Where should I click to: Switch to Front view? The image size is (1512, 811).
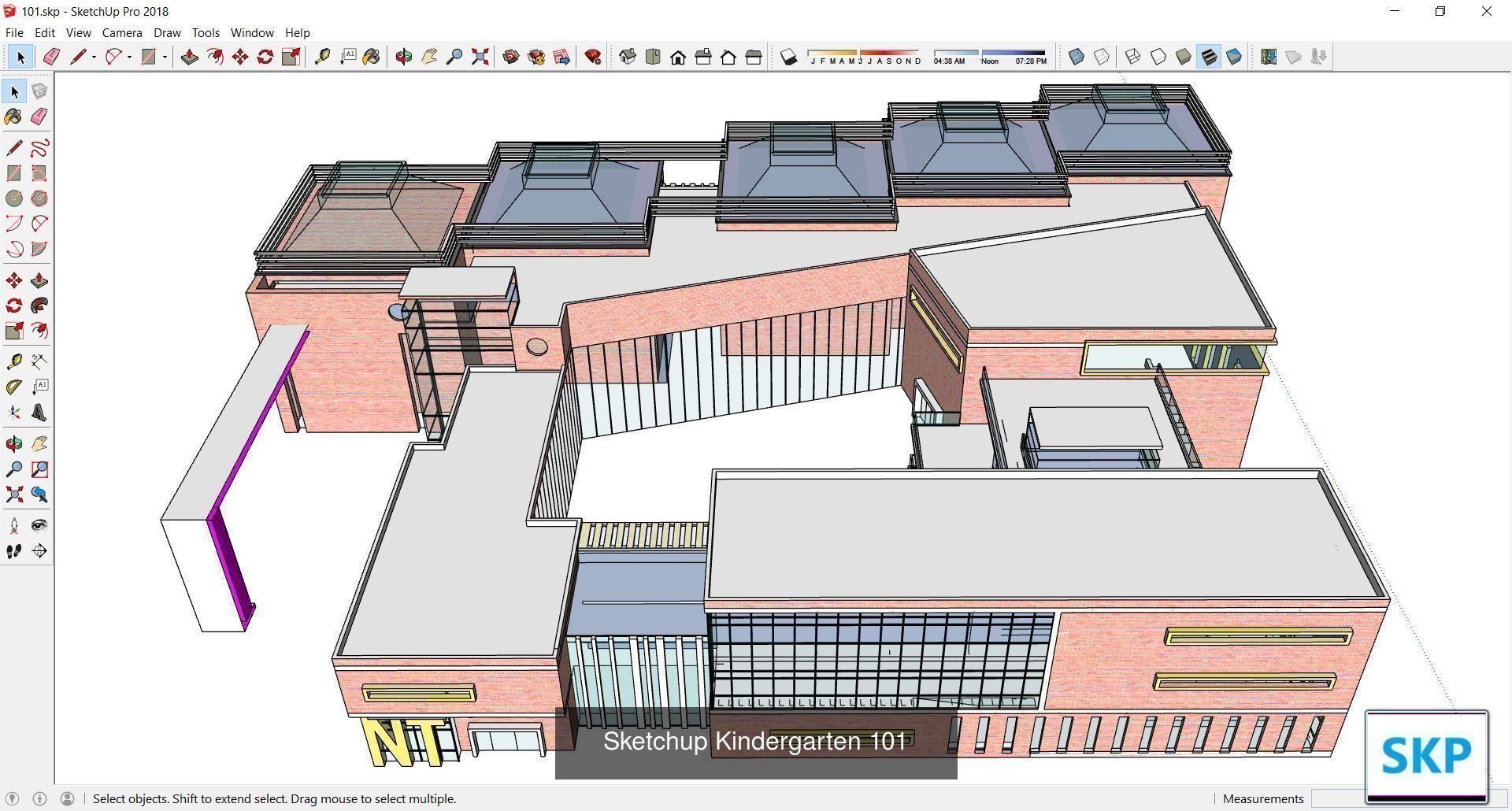(x=678, y=57)
